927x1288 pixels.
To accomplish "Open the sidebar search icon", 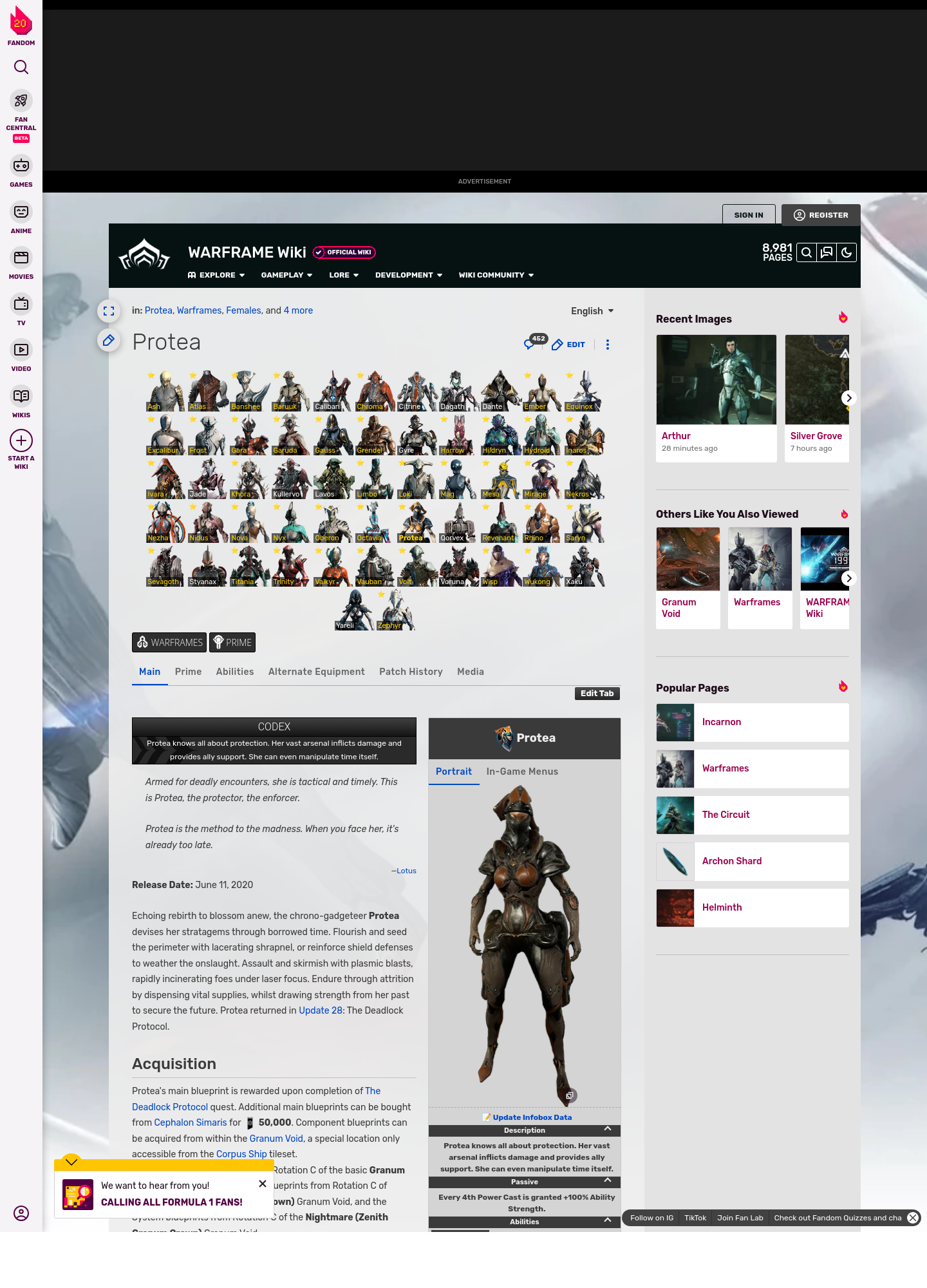I will click(x=21, y=67).
